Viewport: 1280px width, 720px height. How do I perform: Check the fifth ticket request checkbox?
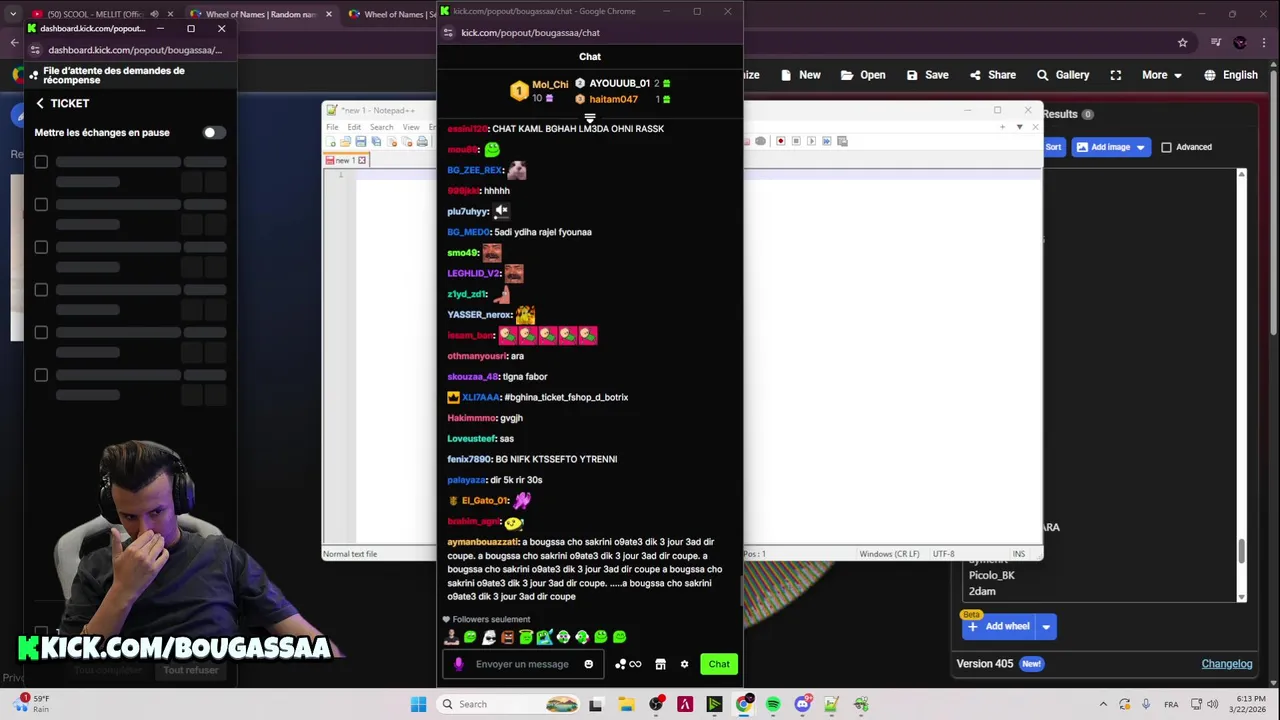pos(41,332)
